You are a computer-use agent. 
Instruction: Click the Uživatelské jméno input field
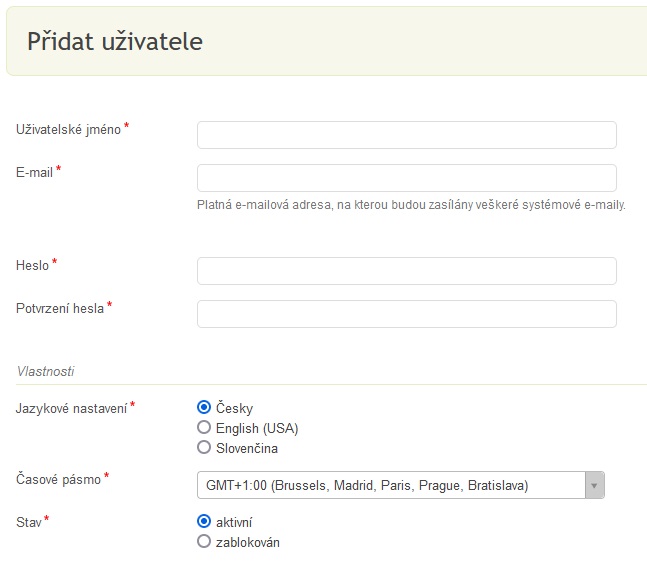[407, 135]
